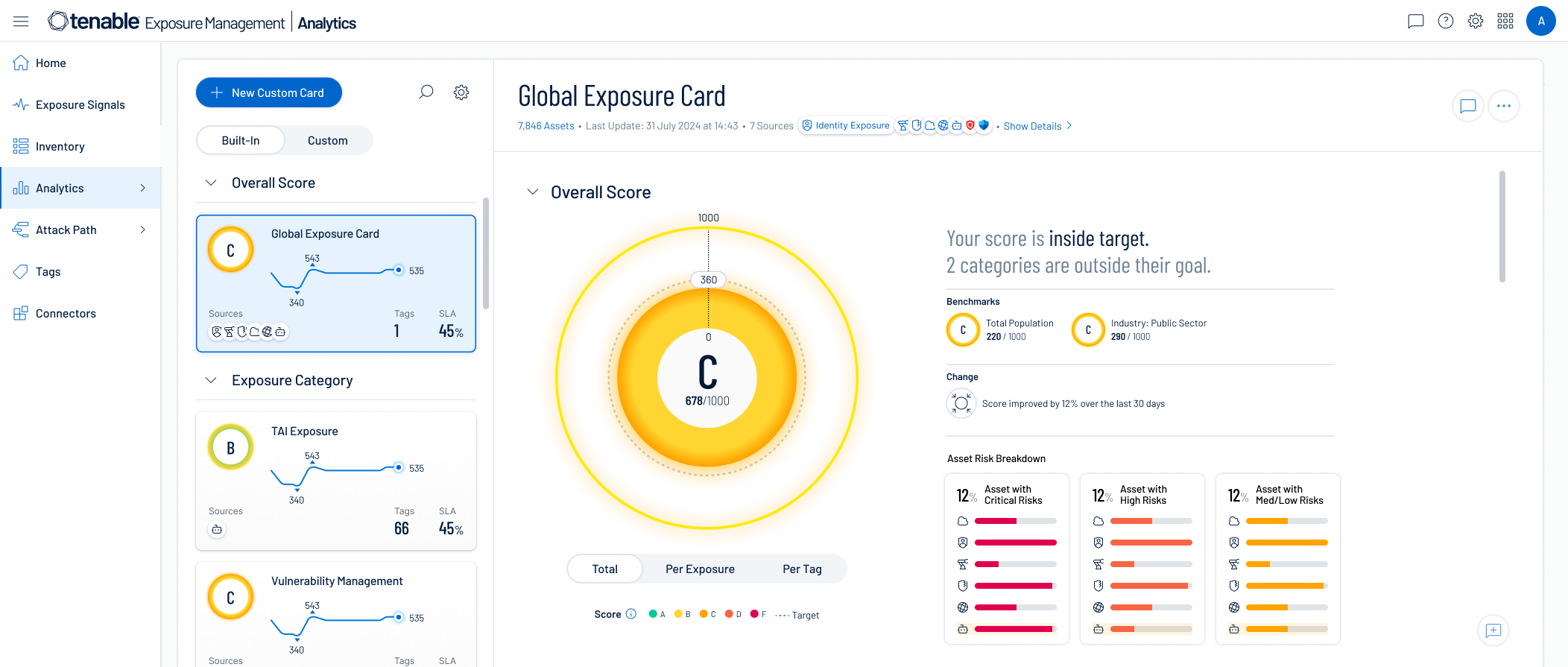Open card panel settings gear
The height and width of the screenshot is (667, 1568).
tap(461, 92)
